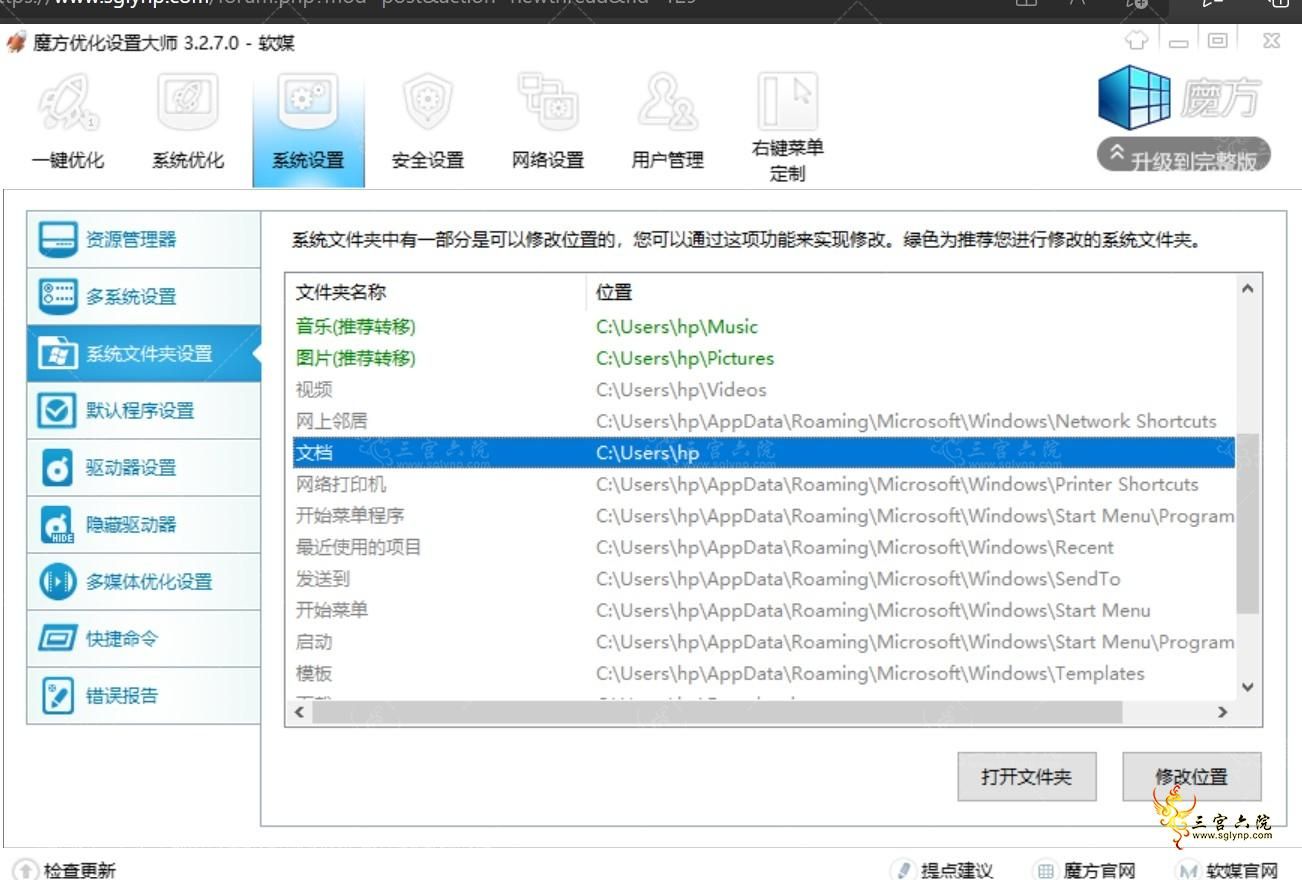Select the 启动 row
1302x880 pixels.
tap(763, 642)
